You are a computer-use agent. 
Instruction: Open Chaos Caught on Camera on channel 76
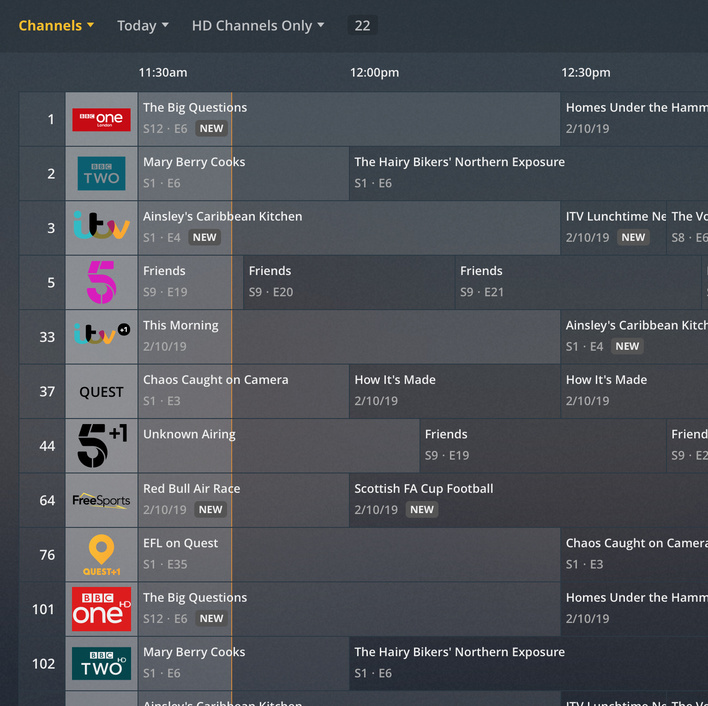coord(634,555)
